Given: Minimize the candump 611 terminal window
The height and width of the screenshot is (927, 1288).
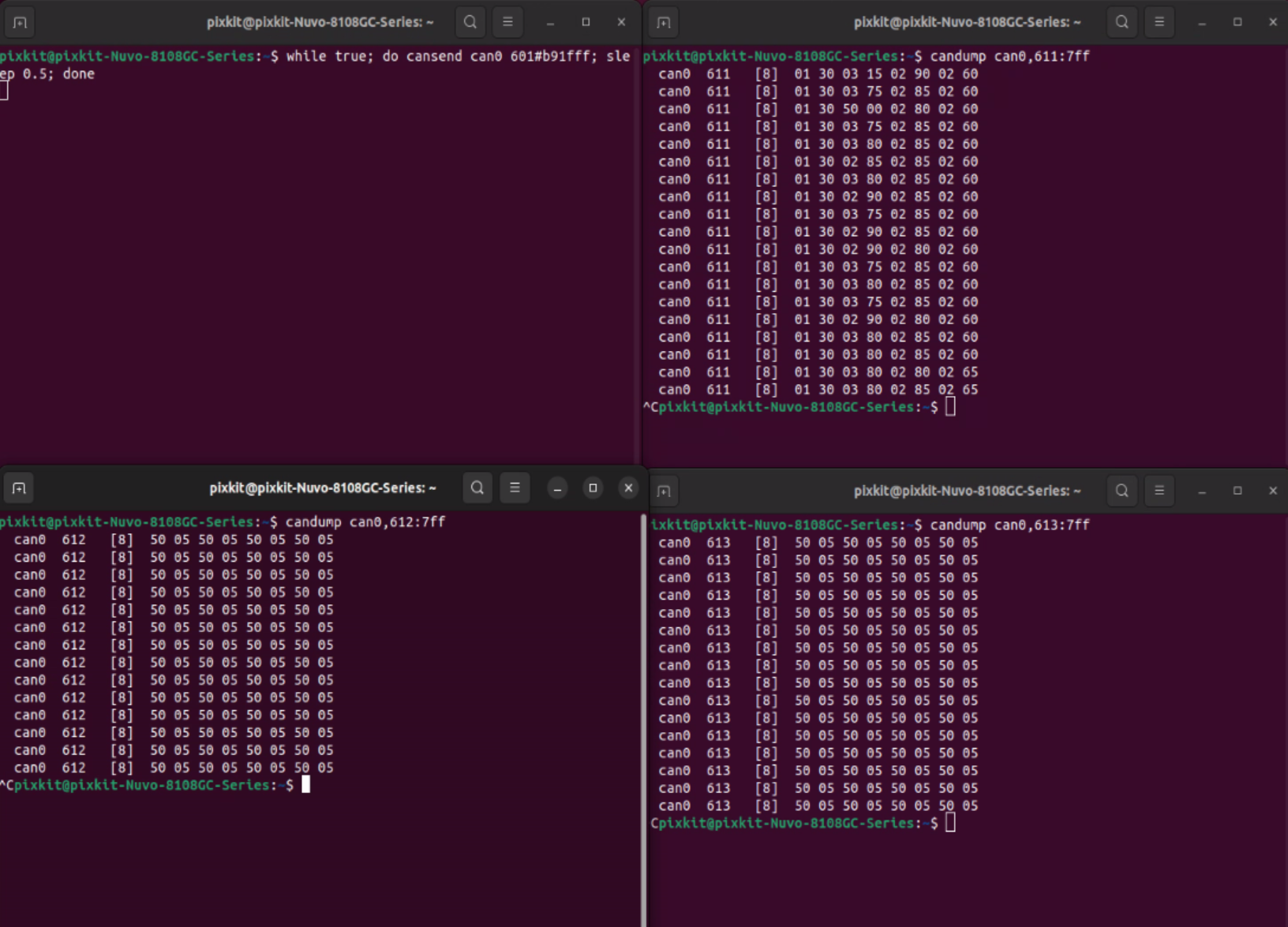Looking at the screenshot, I should point(1202,22).
